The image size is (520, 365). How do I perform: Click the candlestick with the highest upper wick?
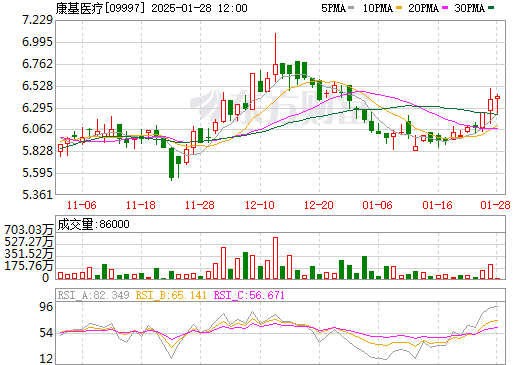point(275,57)
